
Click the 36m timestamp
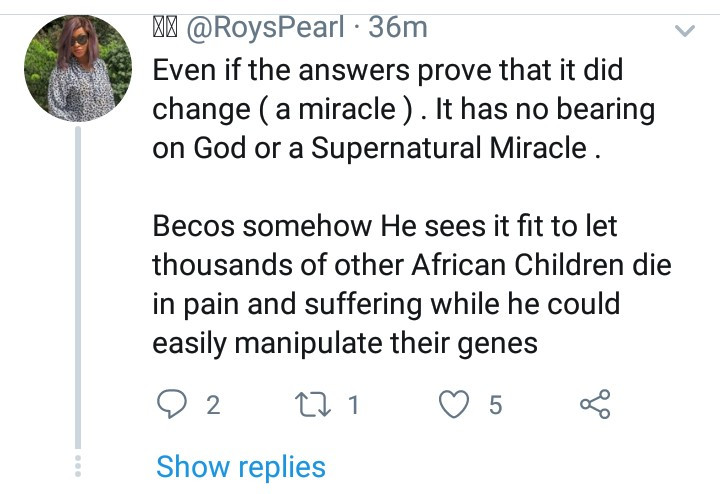pyautogui.click(x=398, y=28)
